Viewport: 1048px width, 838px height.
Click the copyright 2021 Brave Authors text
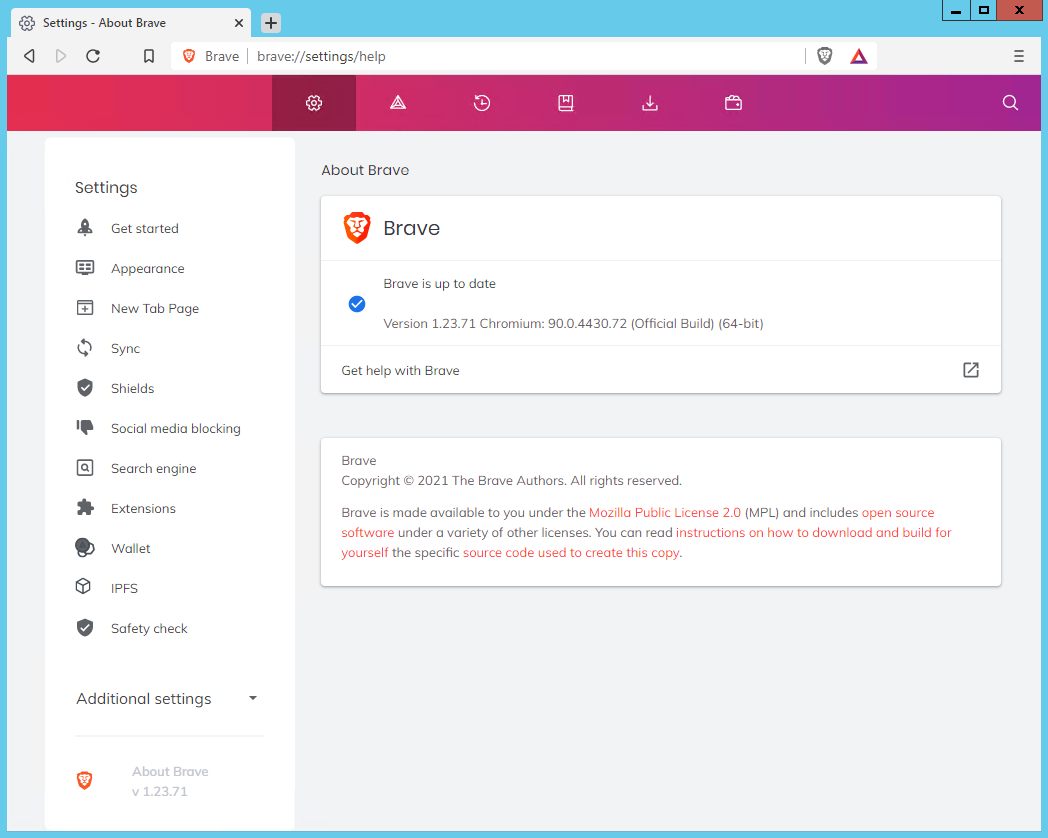coord(511,480)
